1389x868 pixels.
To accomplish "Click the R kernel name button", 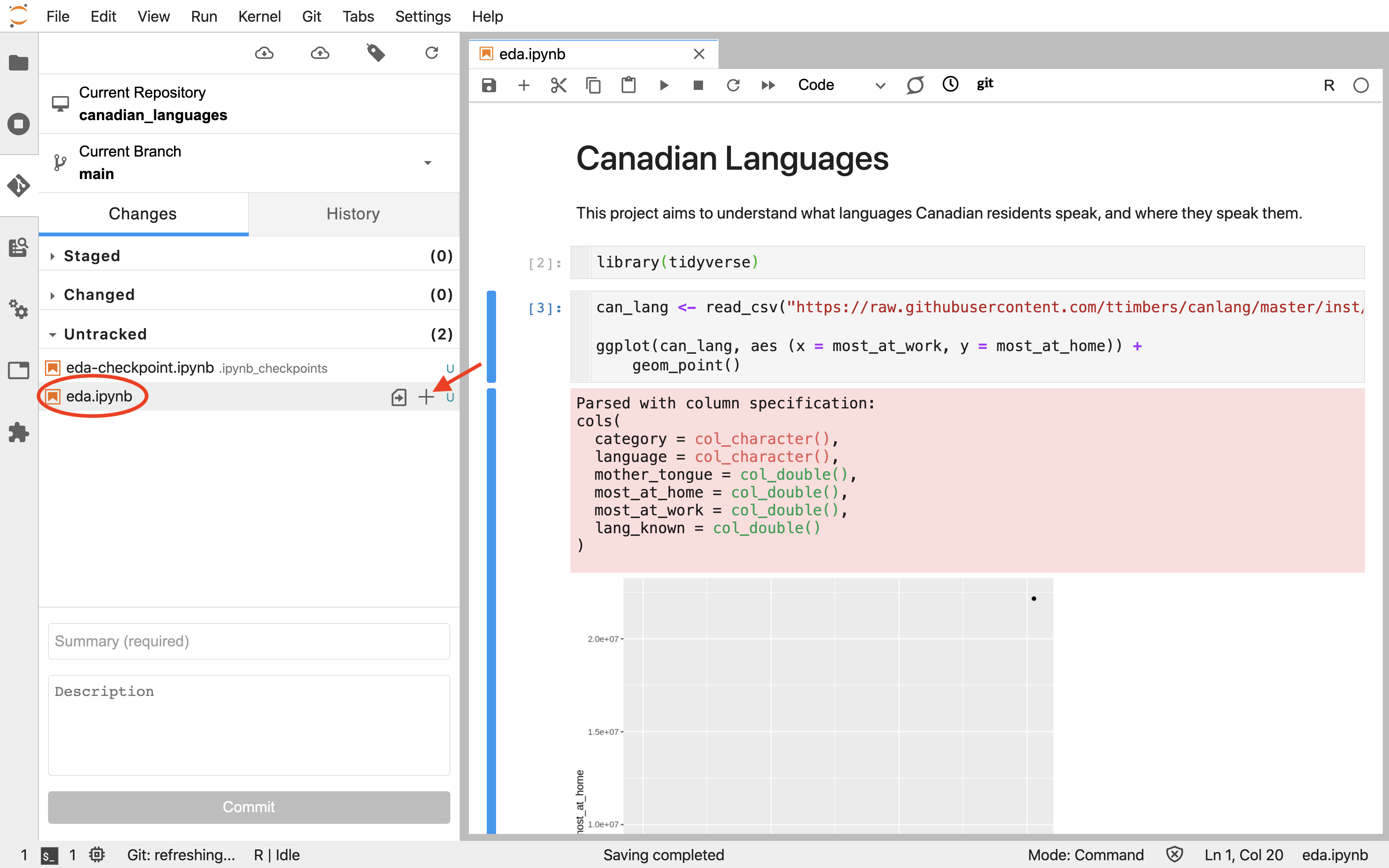I will pyautogui.click(x=1329, y=86).
